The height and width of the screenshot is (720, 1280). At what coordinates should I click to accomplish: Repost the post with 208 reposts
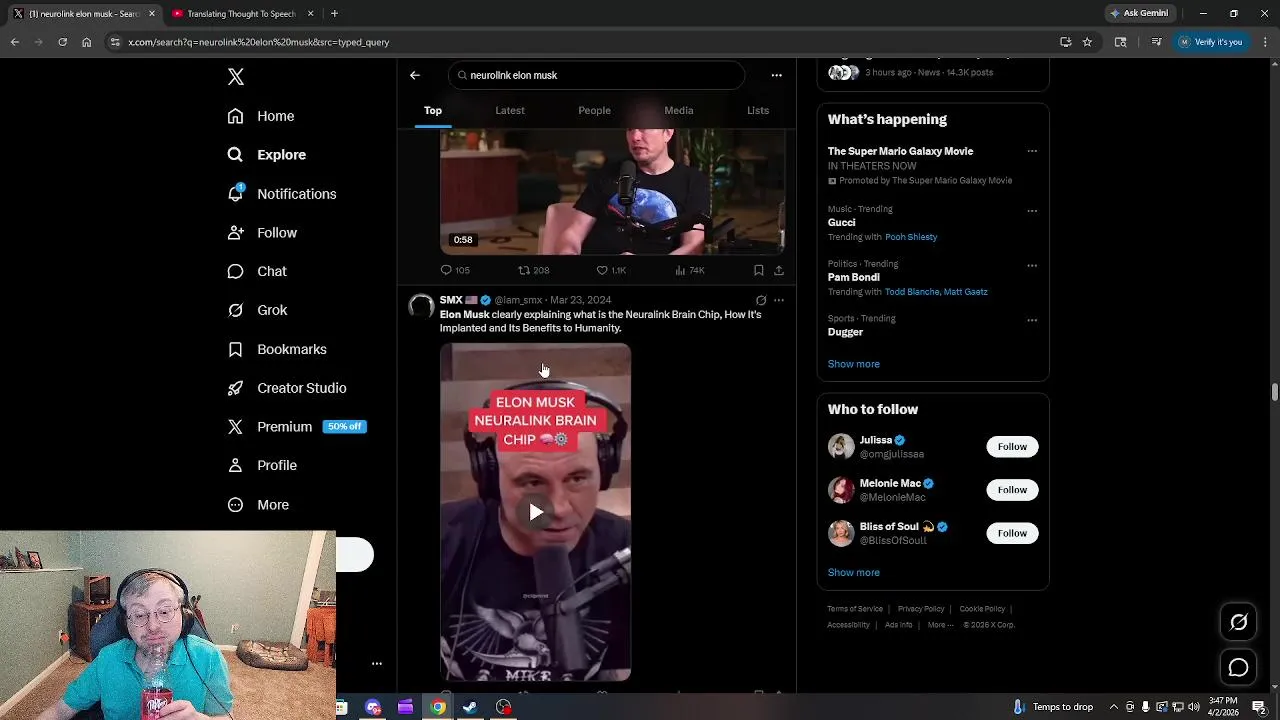(533, 270)
